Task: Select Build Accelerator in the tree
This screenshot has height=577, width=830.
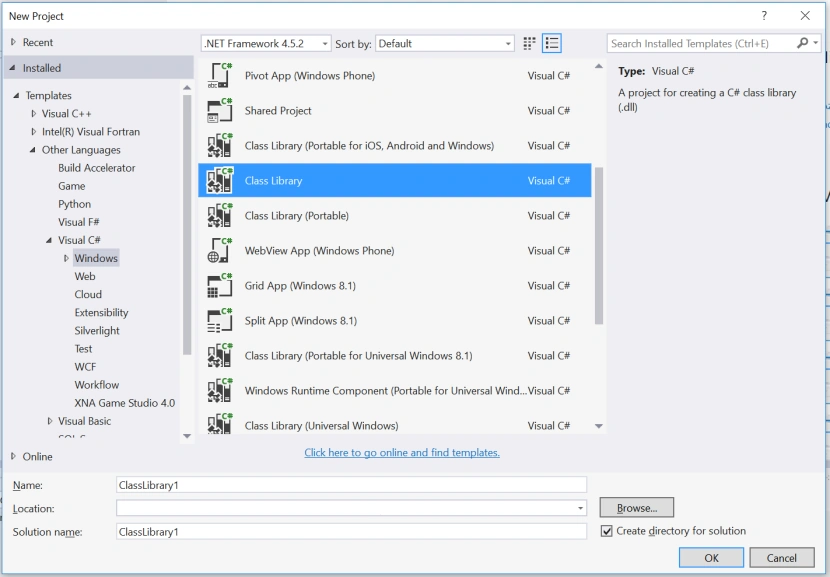Action: point(97,168)
